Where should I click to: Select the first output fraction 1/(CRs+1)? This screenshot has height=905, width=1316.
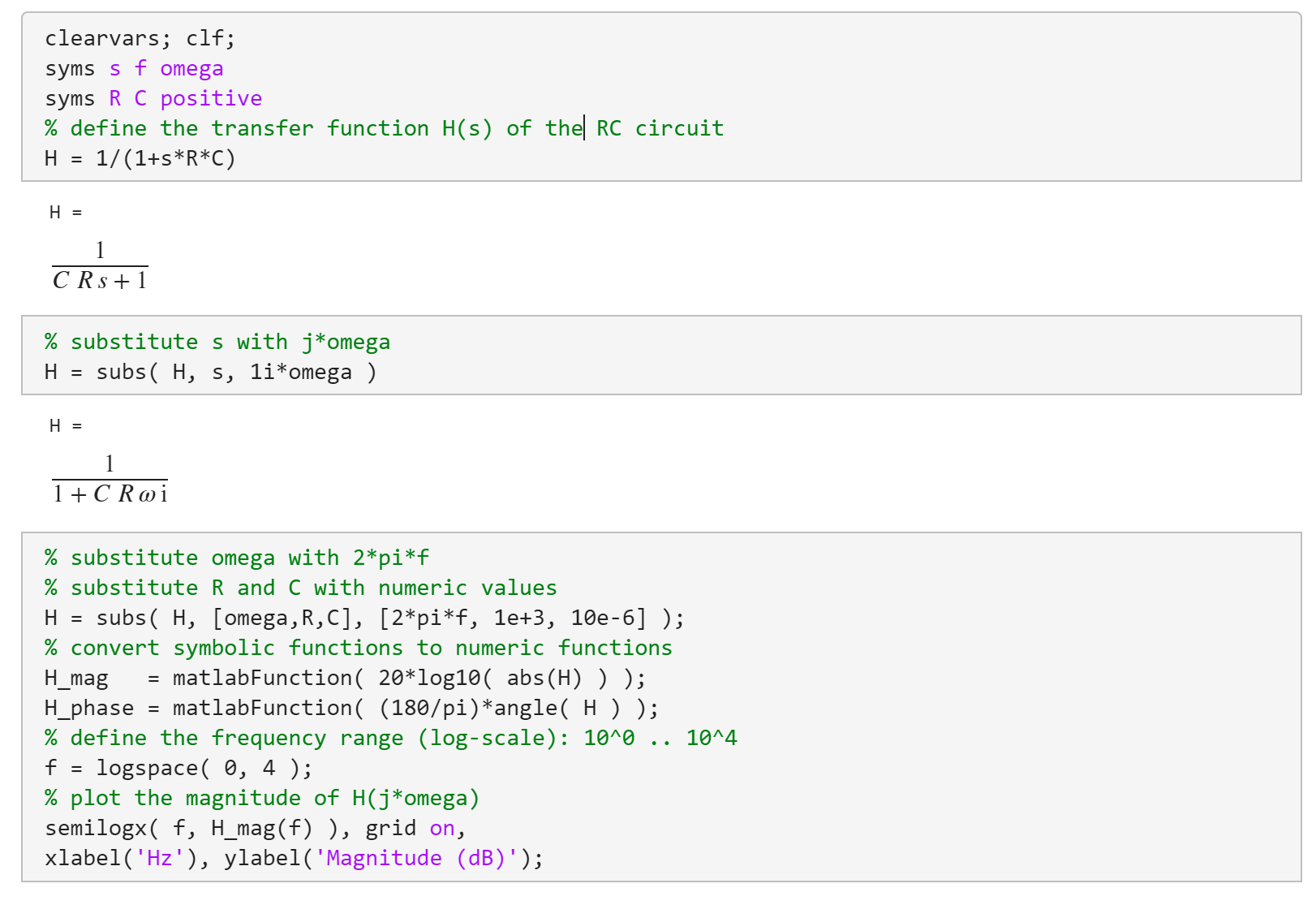point(100,265)
